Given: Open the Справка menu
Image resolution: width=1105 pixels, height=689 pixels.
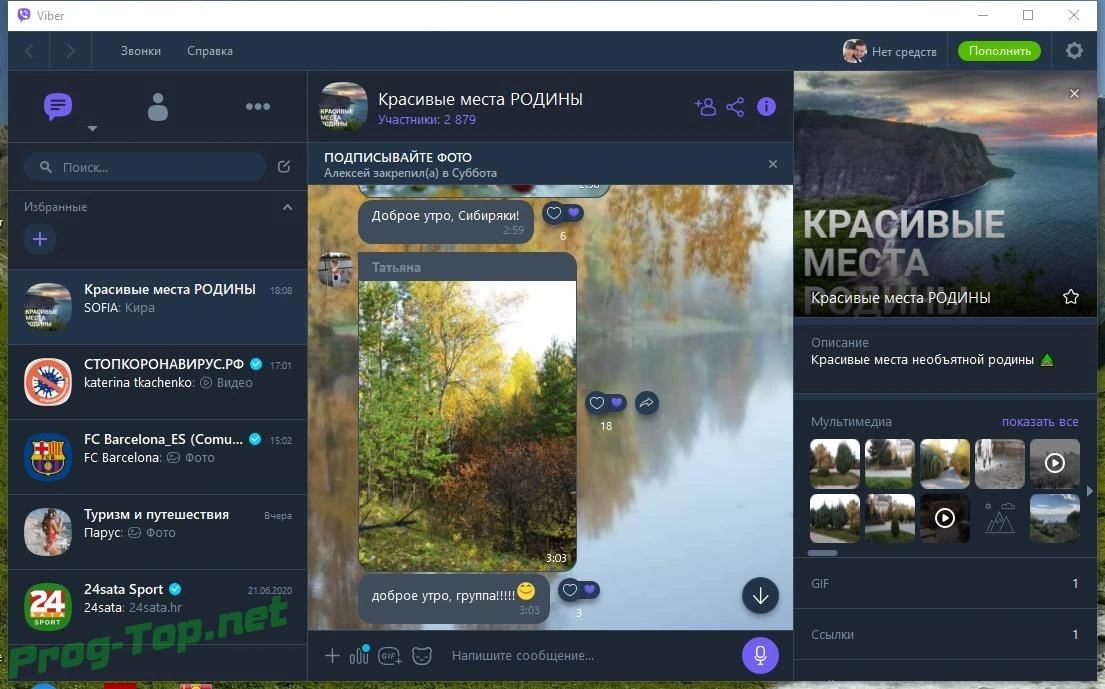Looking at the screenshot, I should (210, 51).
